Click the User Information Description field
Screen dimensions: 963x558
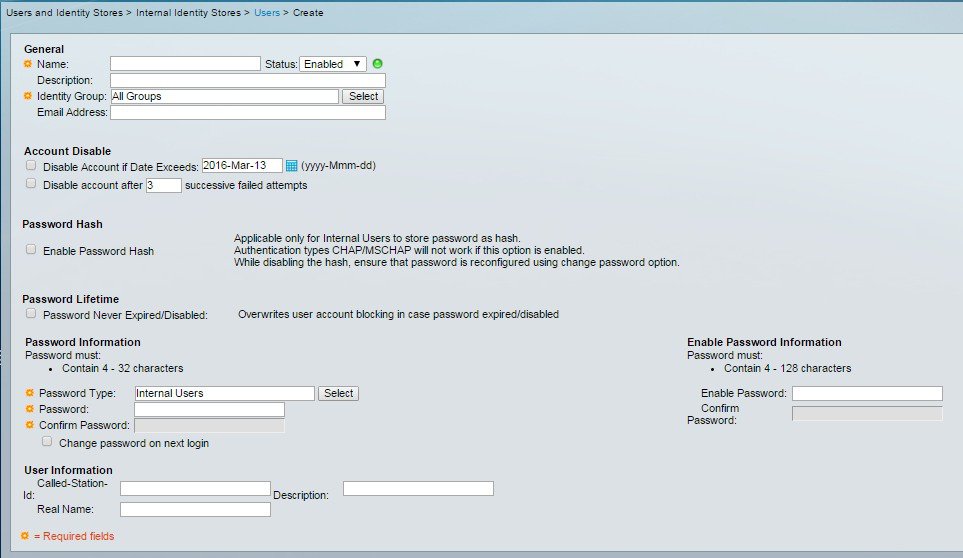(418, 489)
